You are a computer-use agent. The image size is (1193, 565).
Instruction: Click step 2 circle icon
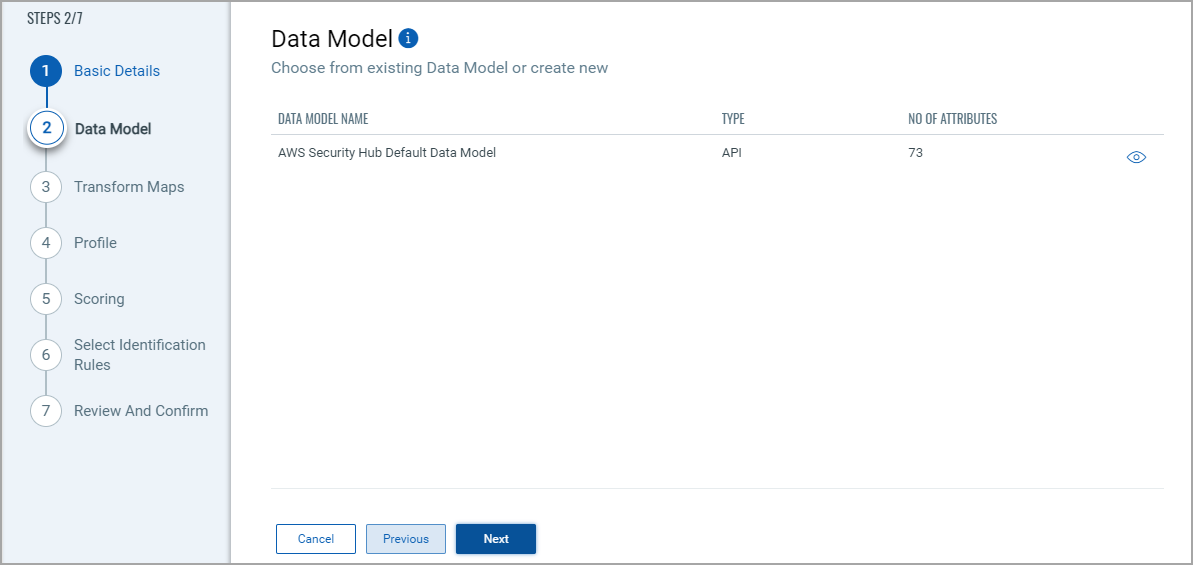[x=46, y=129]
